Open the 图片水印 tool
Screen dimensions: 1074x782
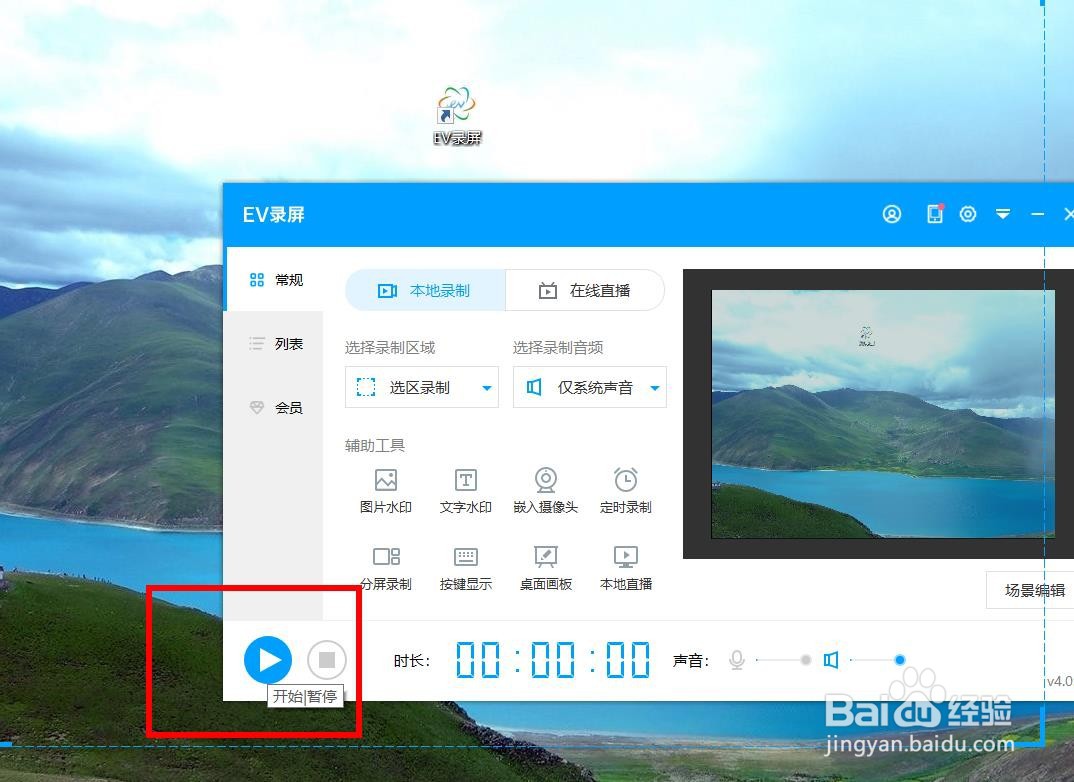386,491
